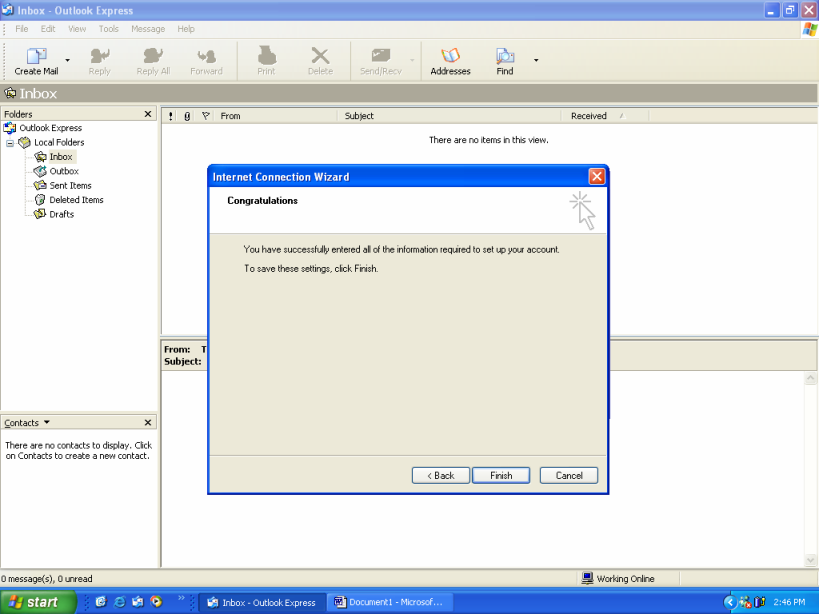The image size is (819, 614).
Task: Click the preview pane scroll down arrow
Action: (x=810, y=561)
